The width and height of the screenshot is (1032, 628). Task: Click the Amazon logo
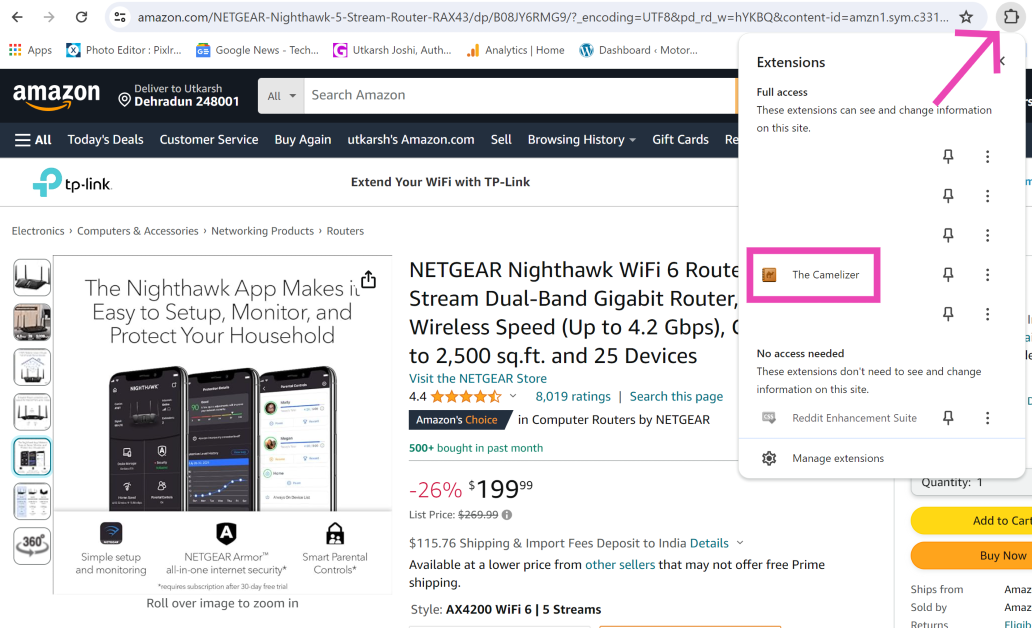click(x=56, y=96)
